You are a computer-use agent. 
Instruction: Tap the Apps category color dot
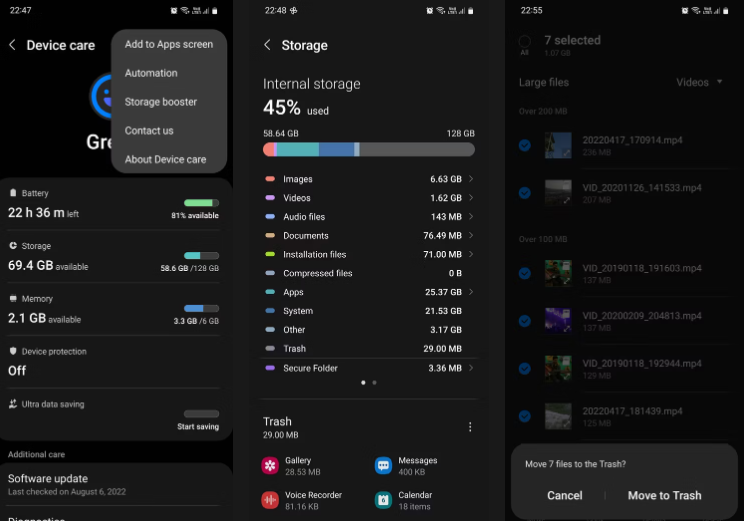(270, 292)
